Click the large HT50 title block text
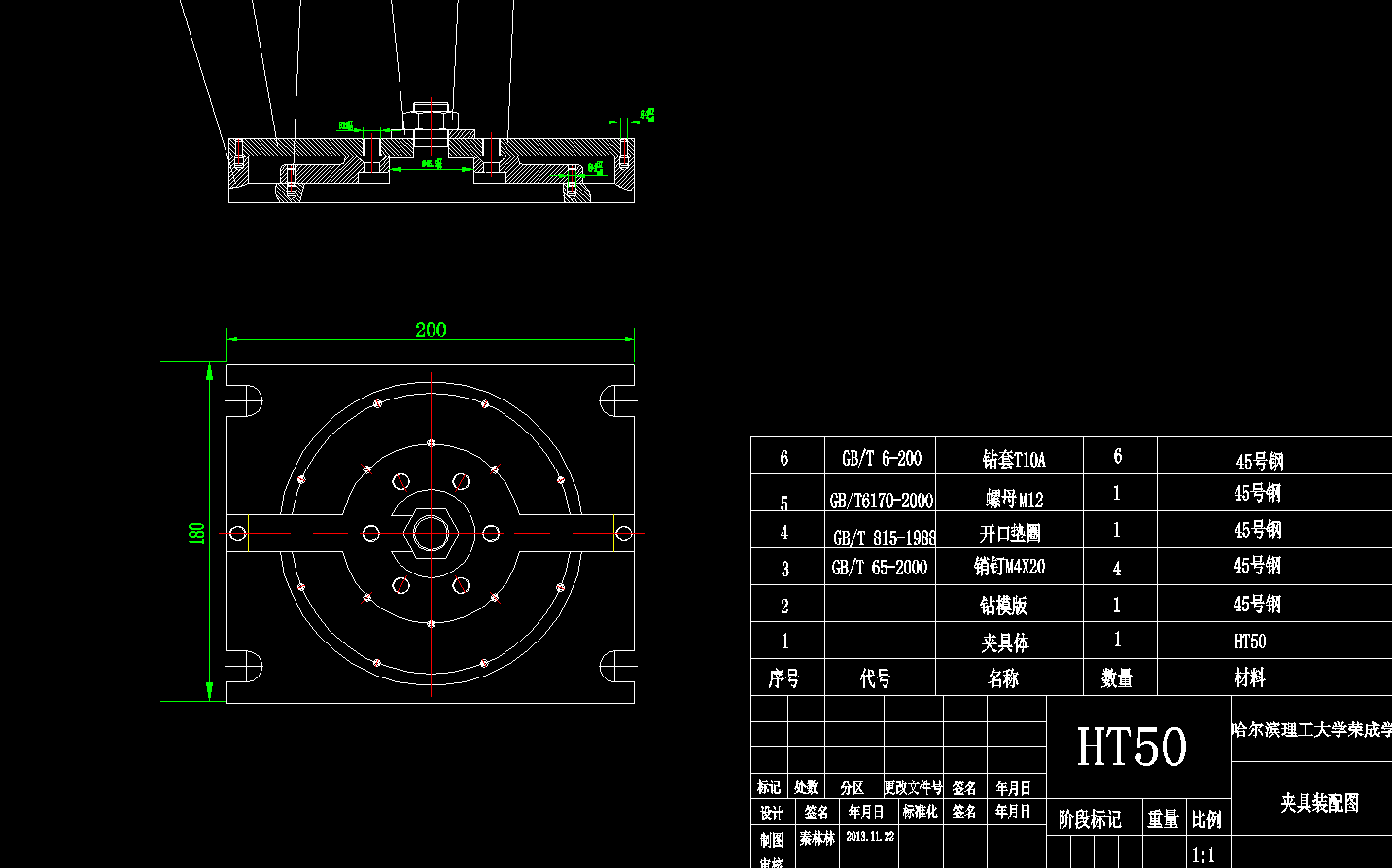1392x868 pixels. [1131, 746]
